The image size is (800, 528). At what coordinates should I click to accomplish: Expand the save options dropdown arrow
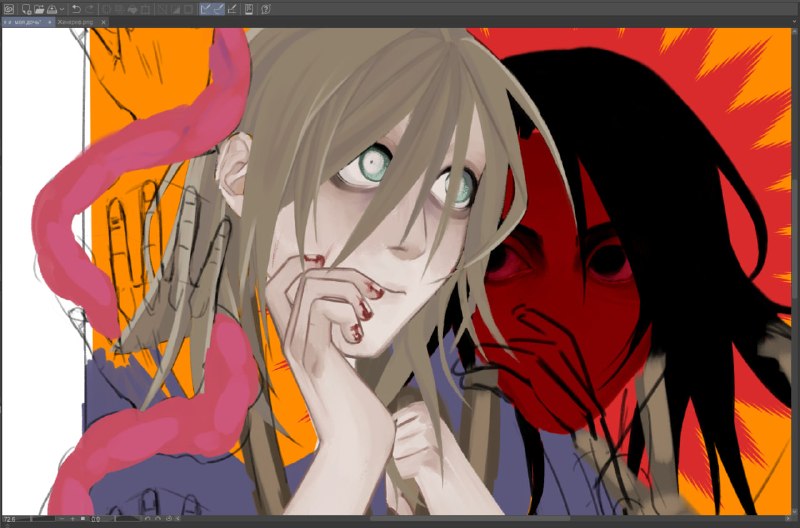[x=62, y=9]
